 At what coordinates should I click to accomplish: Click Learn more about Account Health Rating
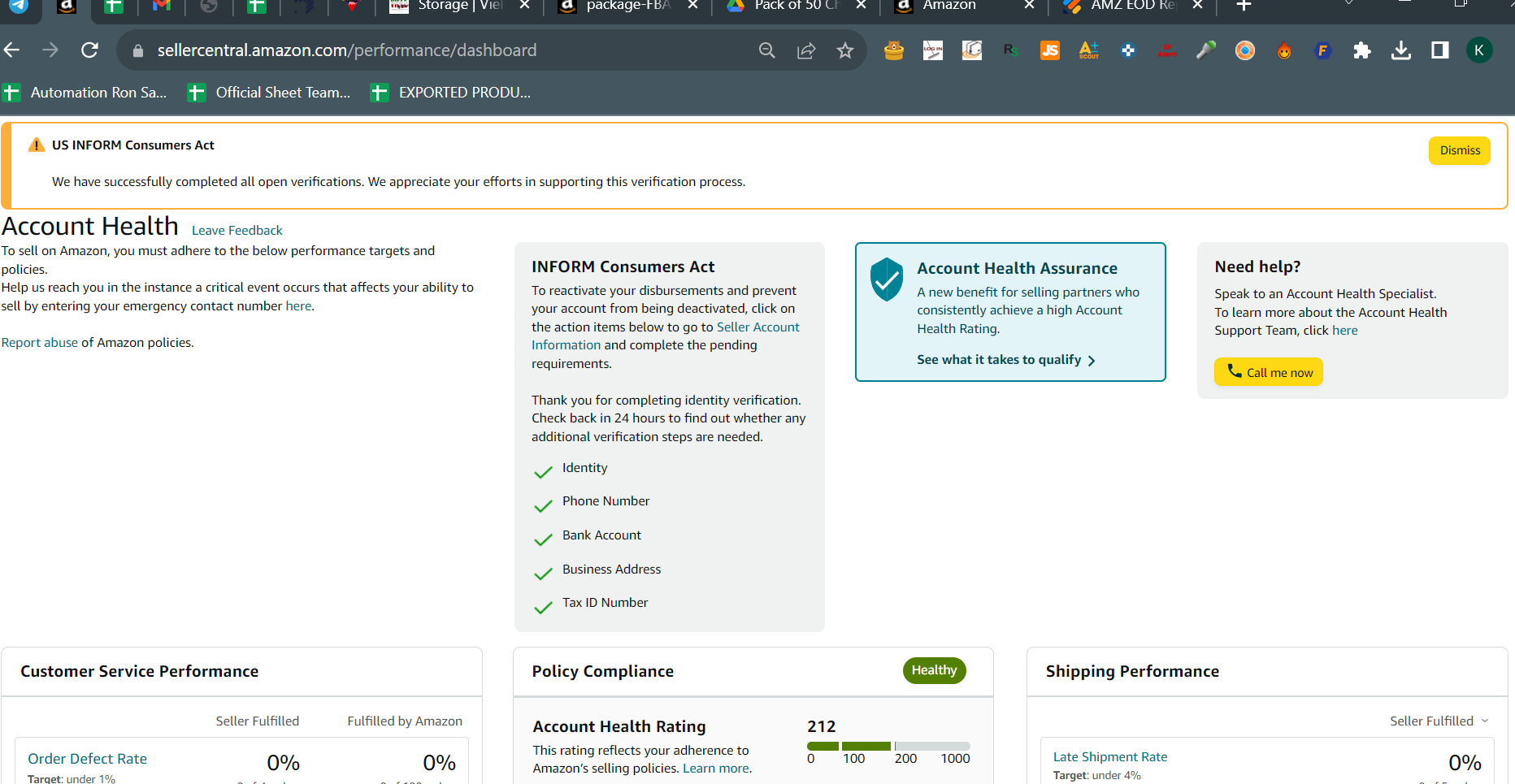pos(716,769)
